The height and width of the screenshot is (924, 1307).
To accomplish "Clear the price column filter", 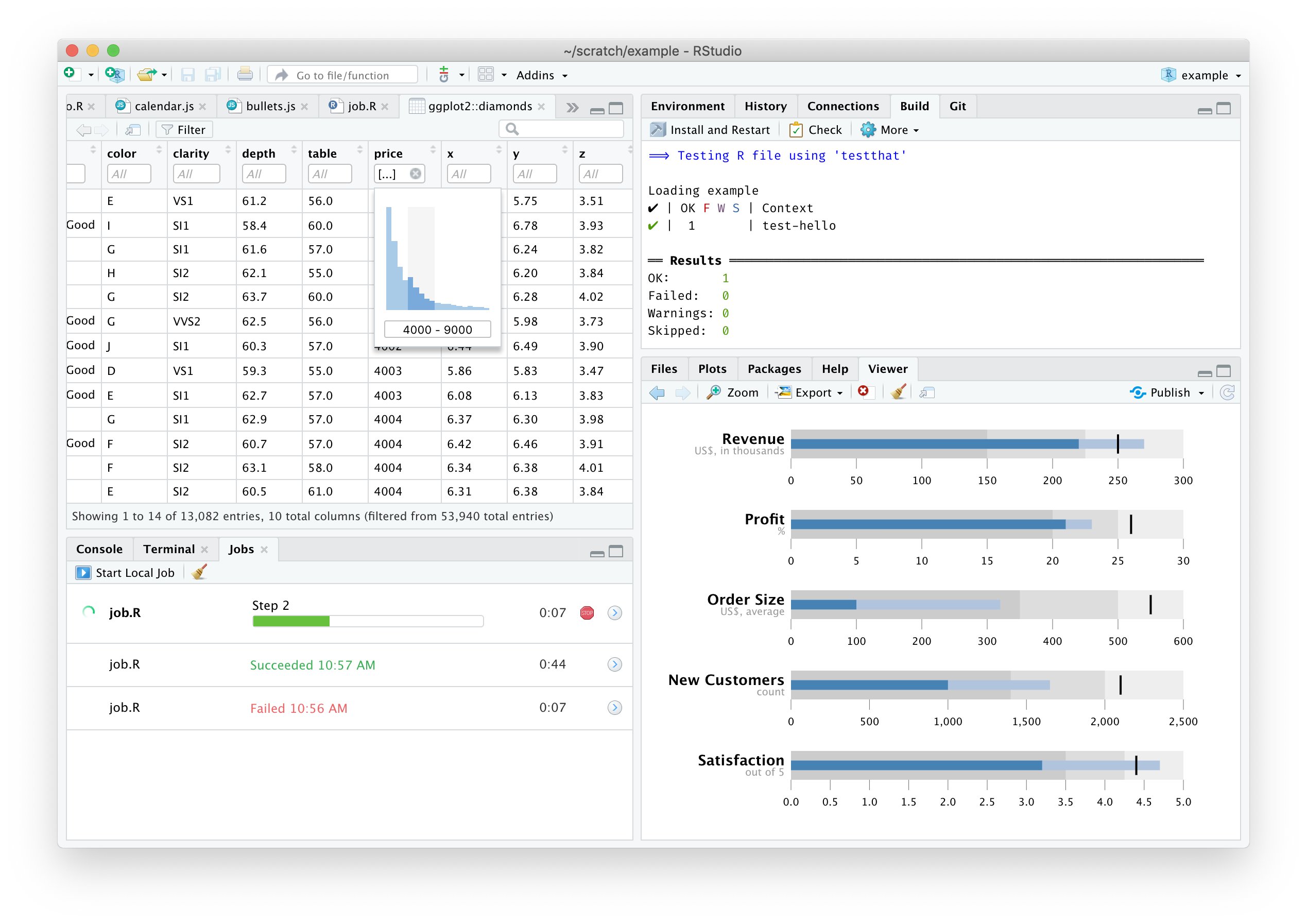I will point(416,174).
